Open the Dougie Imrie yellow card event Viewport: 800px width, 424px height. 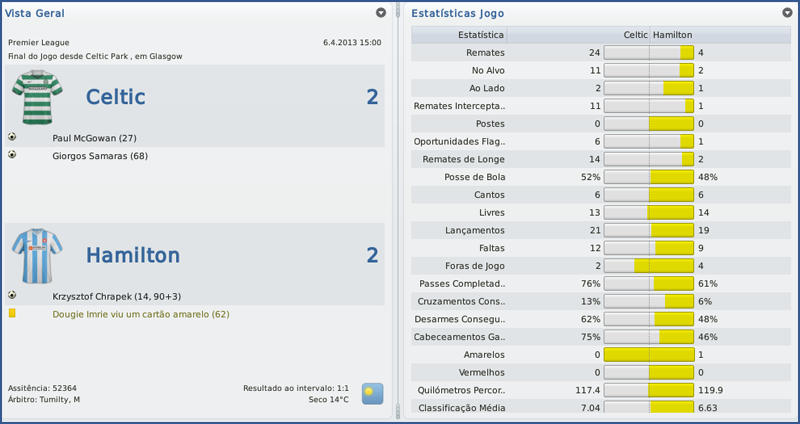[140, 314]
